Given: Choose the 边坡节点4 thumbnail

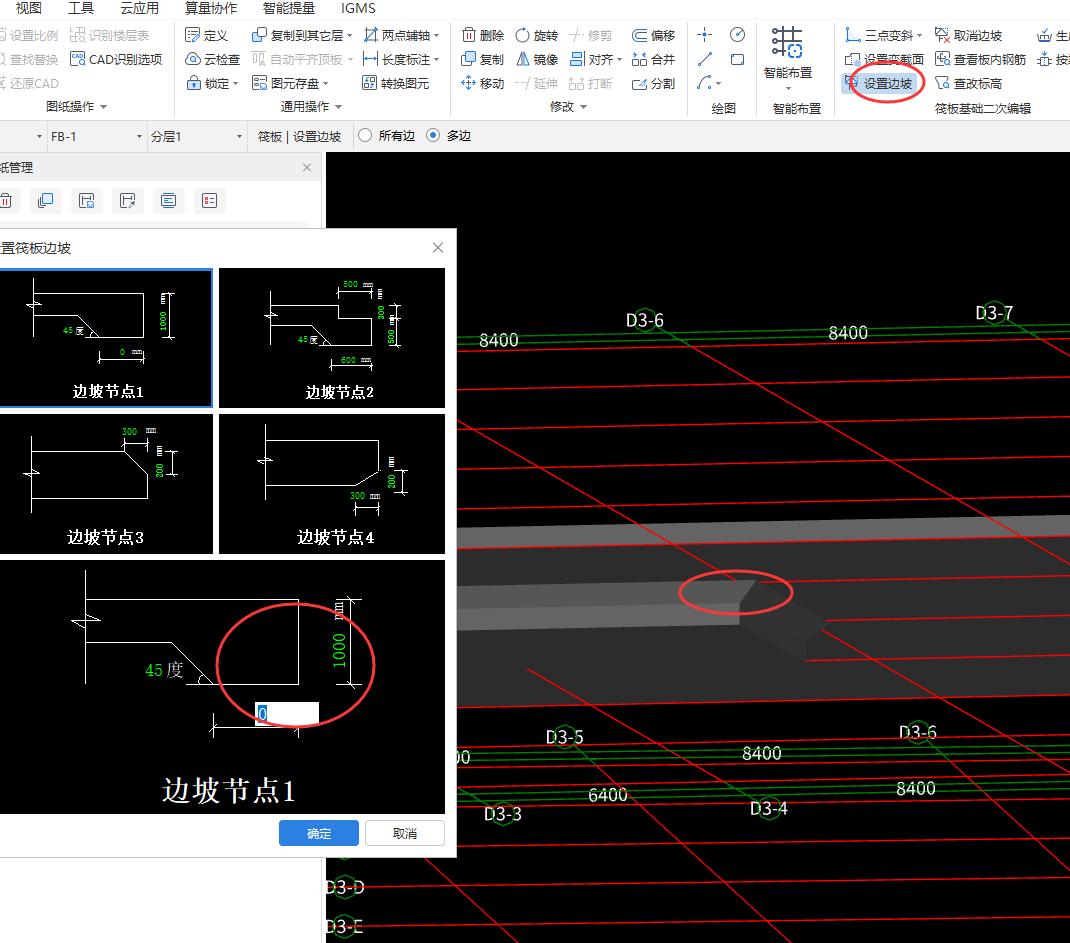Looking at the screenshot, I should (332, 484).
